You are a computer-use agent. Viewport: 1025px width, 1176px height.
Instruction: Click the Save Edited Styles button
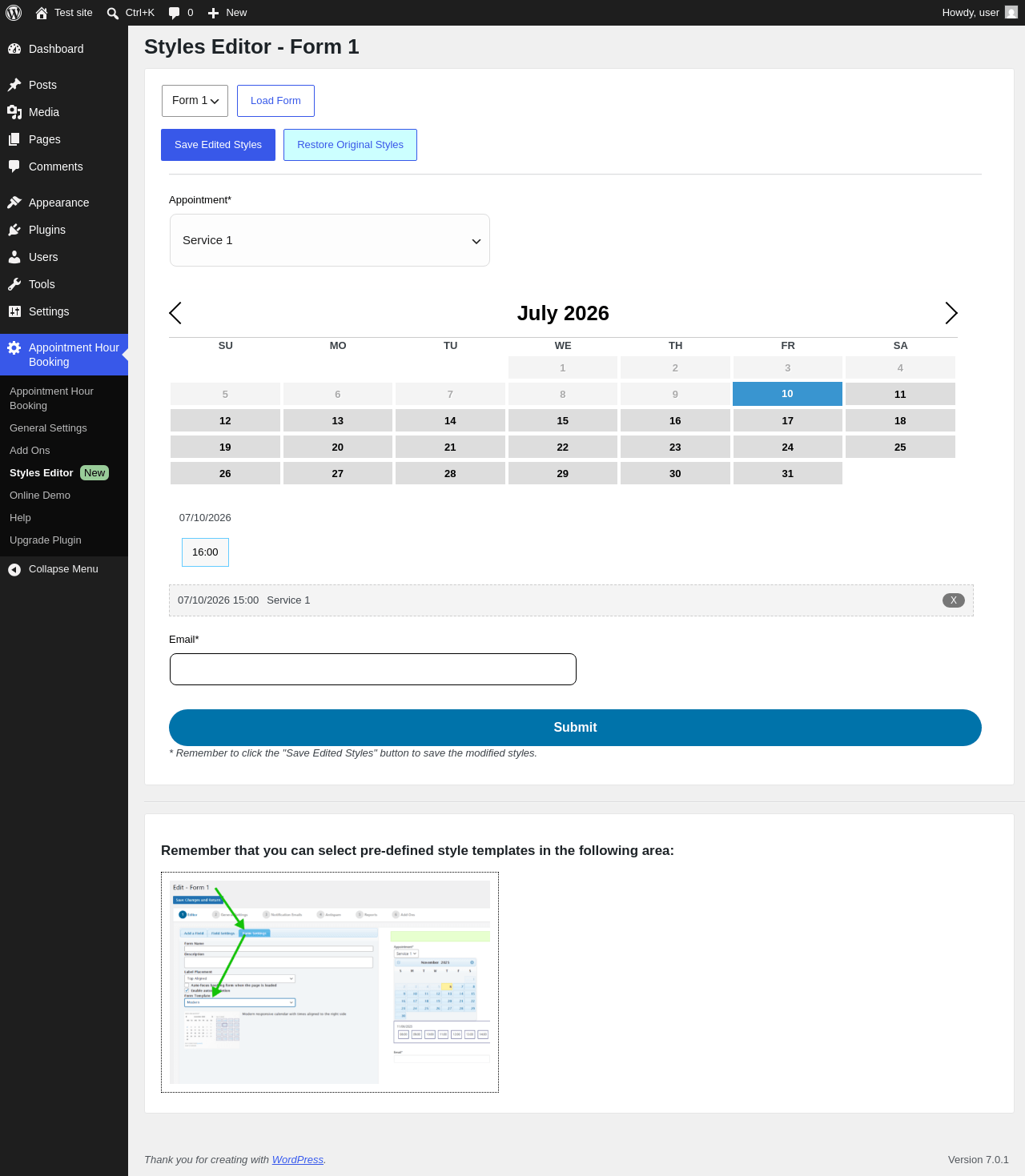(218, 145)
